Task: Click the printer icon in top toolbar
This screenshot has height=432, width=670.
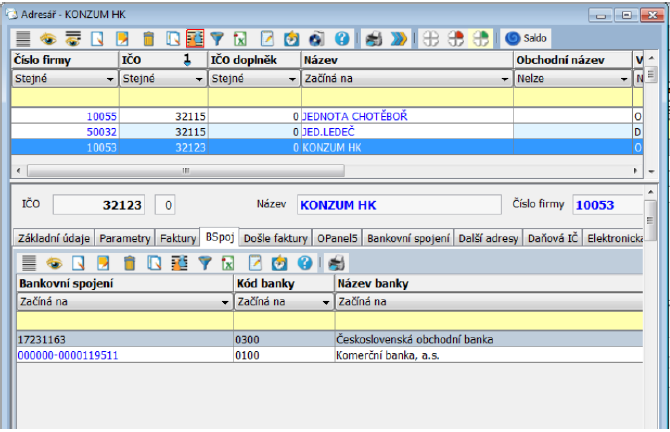Action: click(x=373, y=39)
